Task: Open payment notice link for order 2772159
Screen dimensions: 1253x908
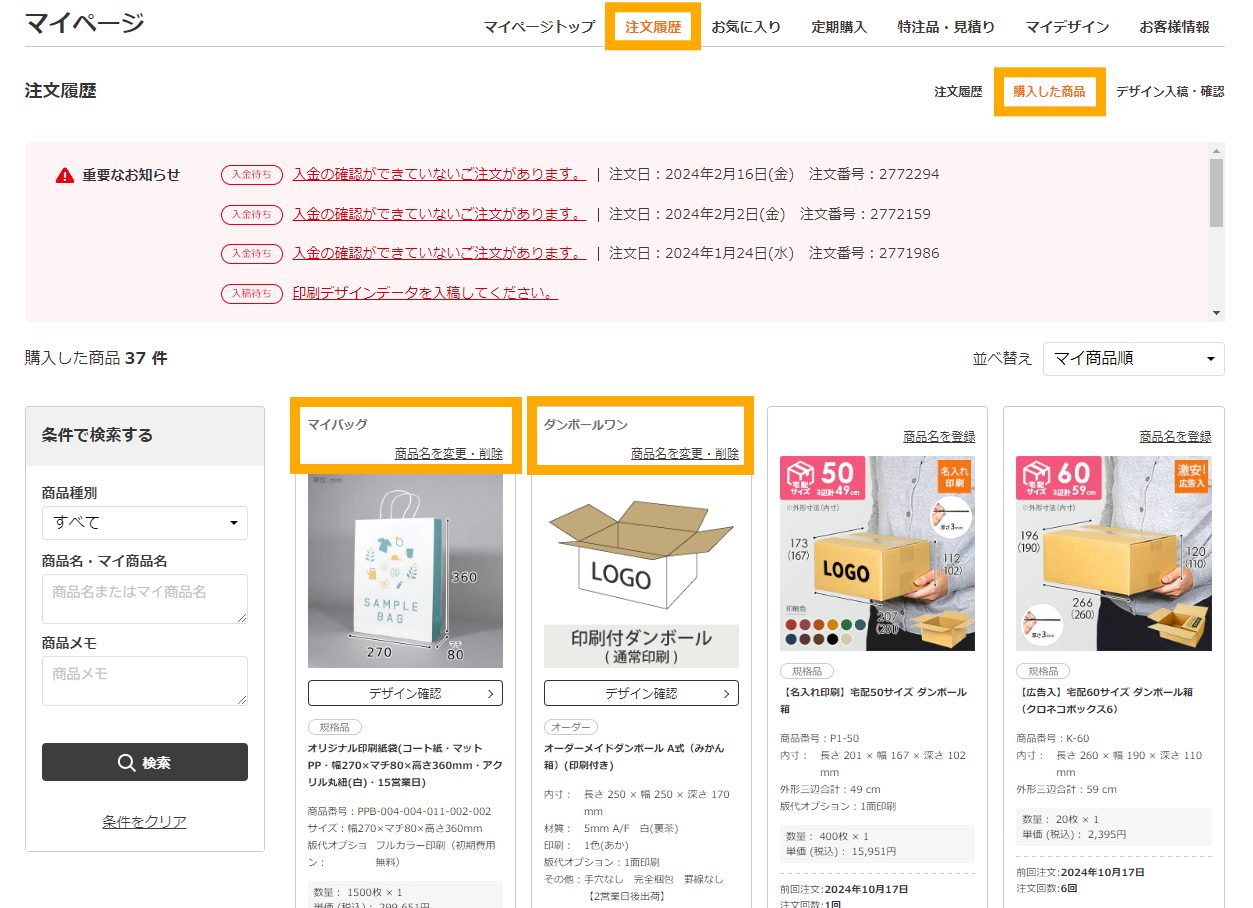Action: click(439, 213)
